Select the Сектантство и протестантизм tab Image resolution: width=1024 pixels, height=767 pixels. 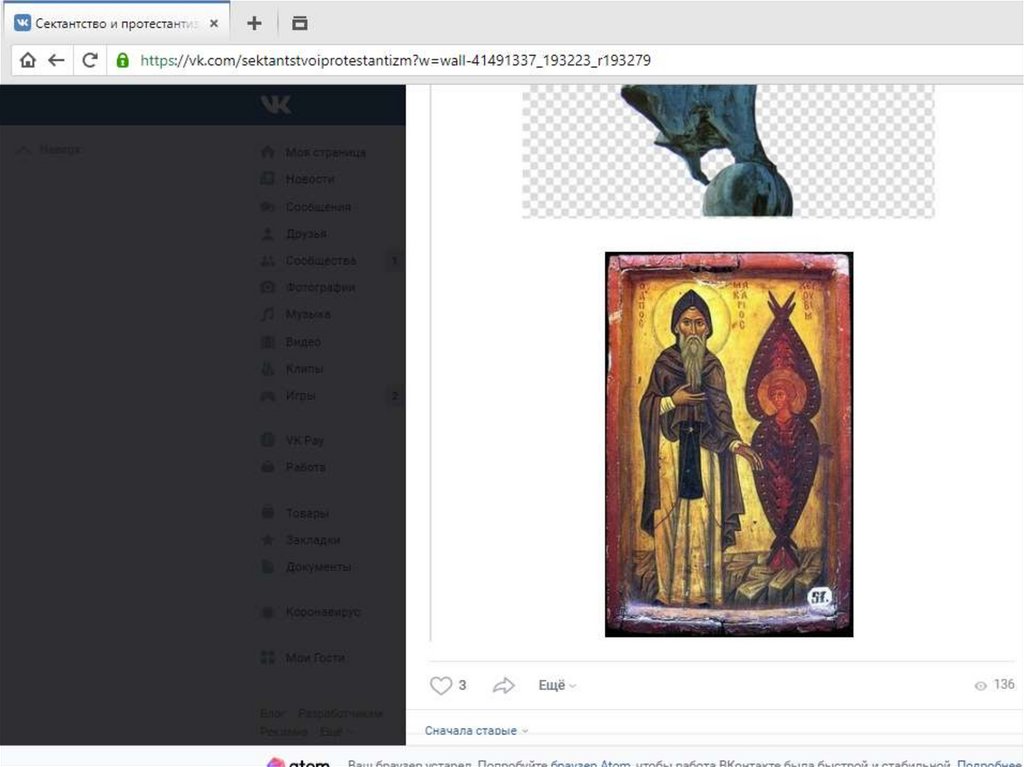115,24
